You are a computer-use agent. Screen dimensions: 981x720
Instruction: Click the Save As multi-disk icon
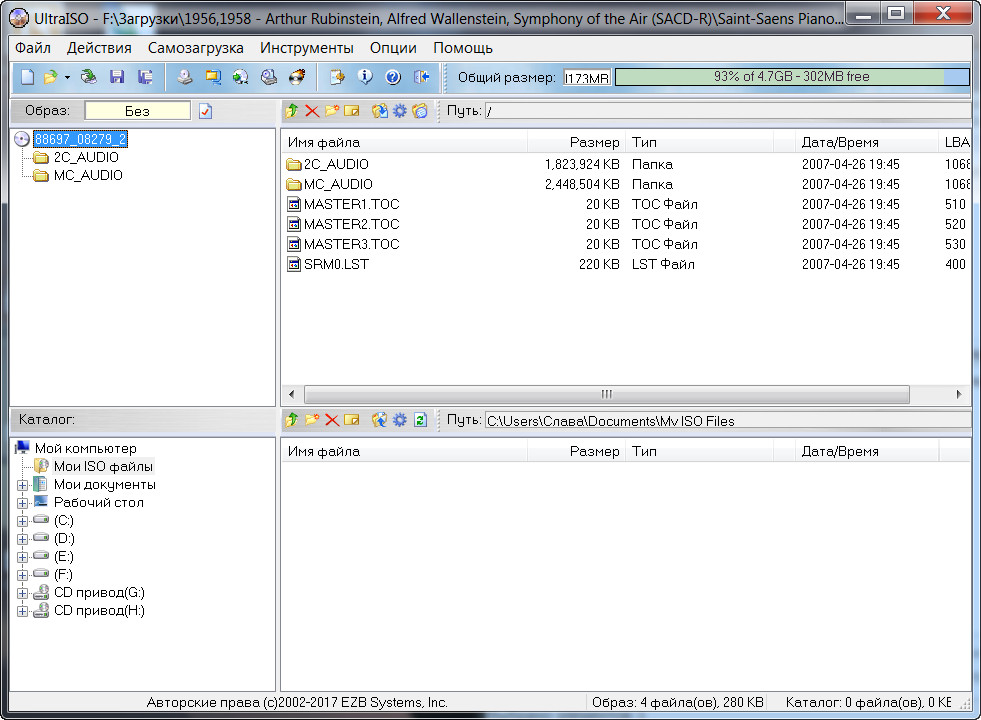tap(145, 77)
